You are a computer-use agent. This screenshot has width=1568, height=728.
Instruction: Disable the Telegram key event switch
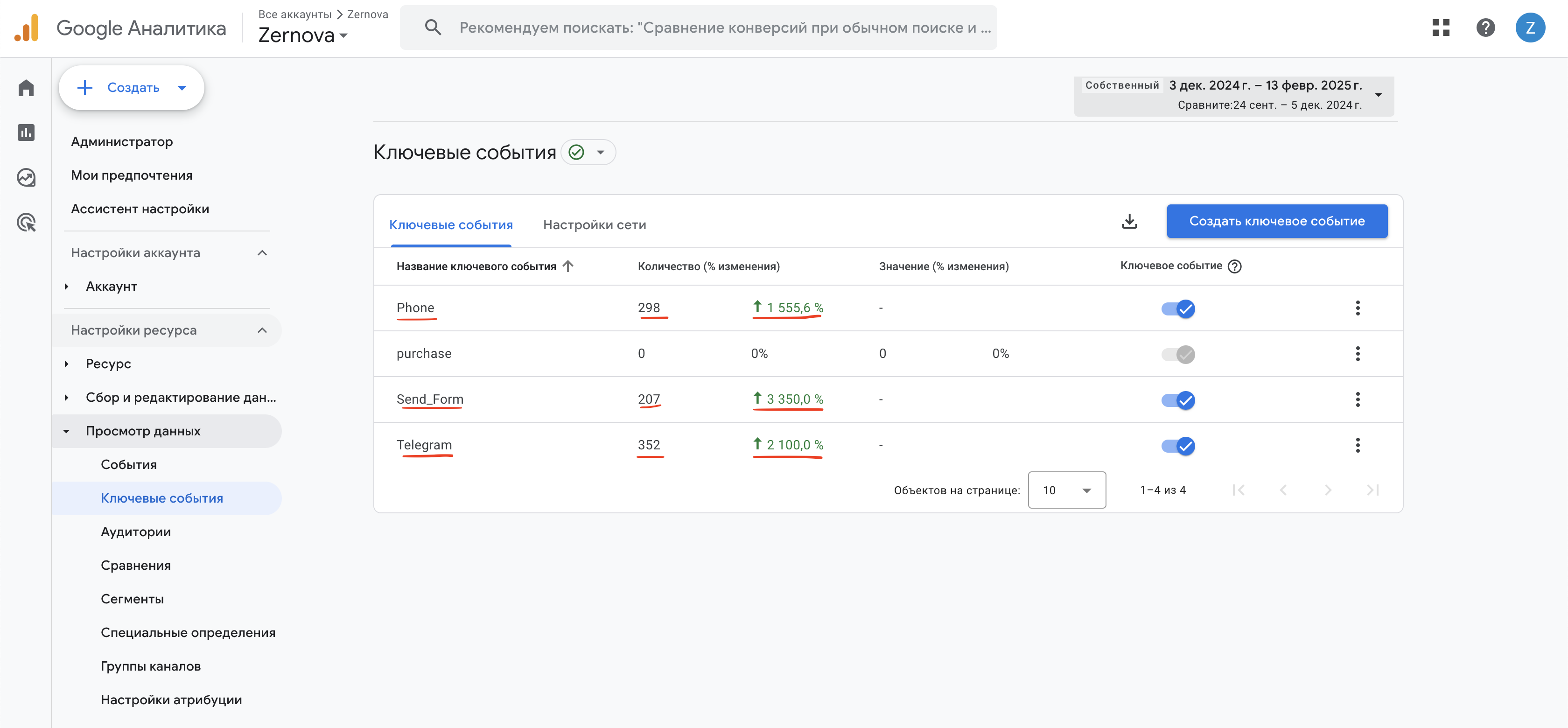(x=1178, y=446)
